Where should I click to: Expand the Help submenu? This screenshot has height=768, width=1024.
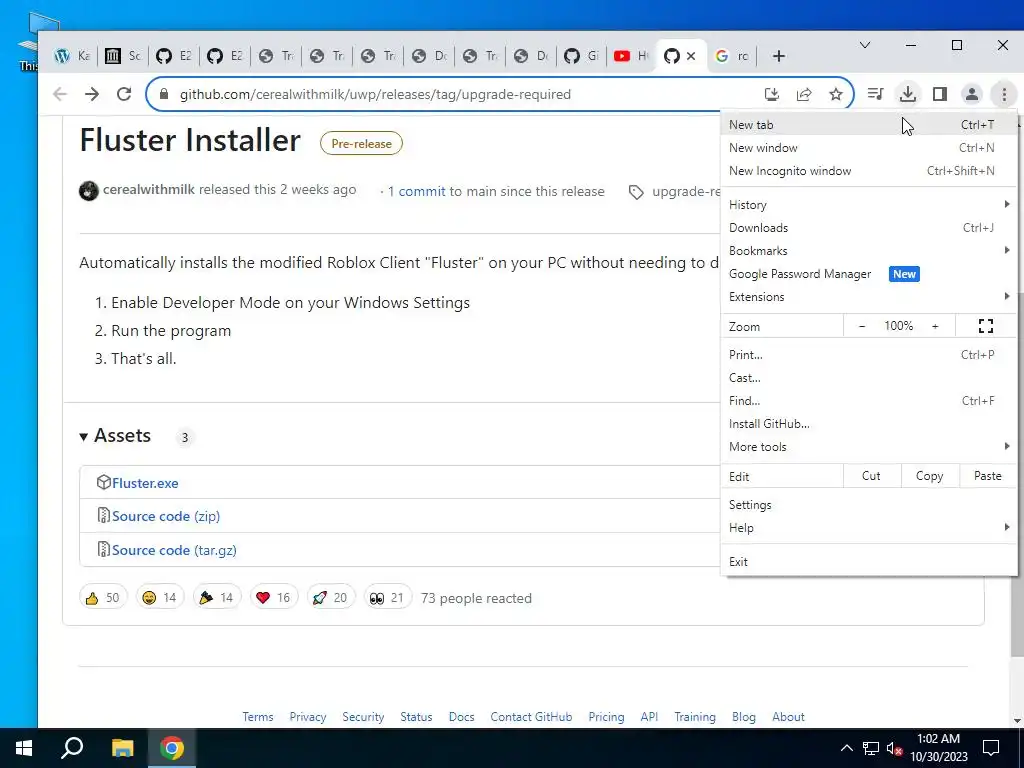point(869,528)
